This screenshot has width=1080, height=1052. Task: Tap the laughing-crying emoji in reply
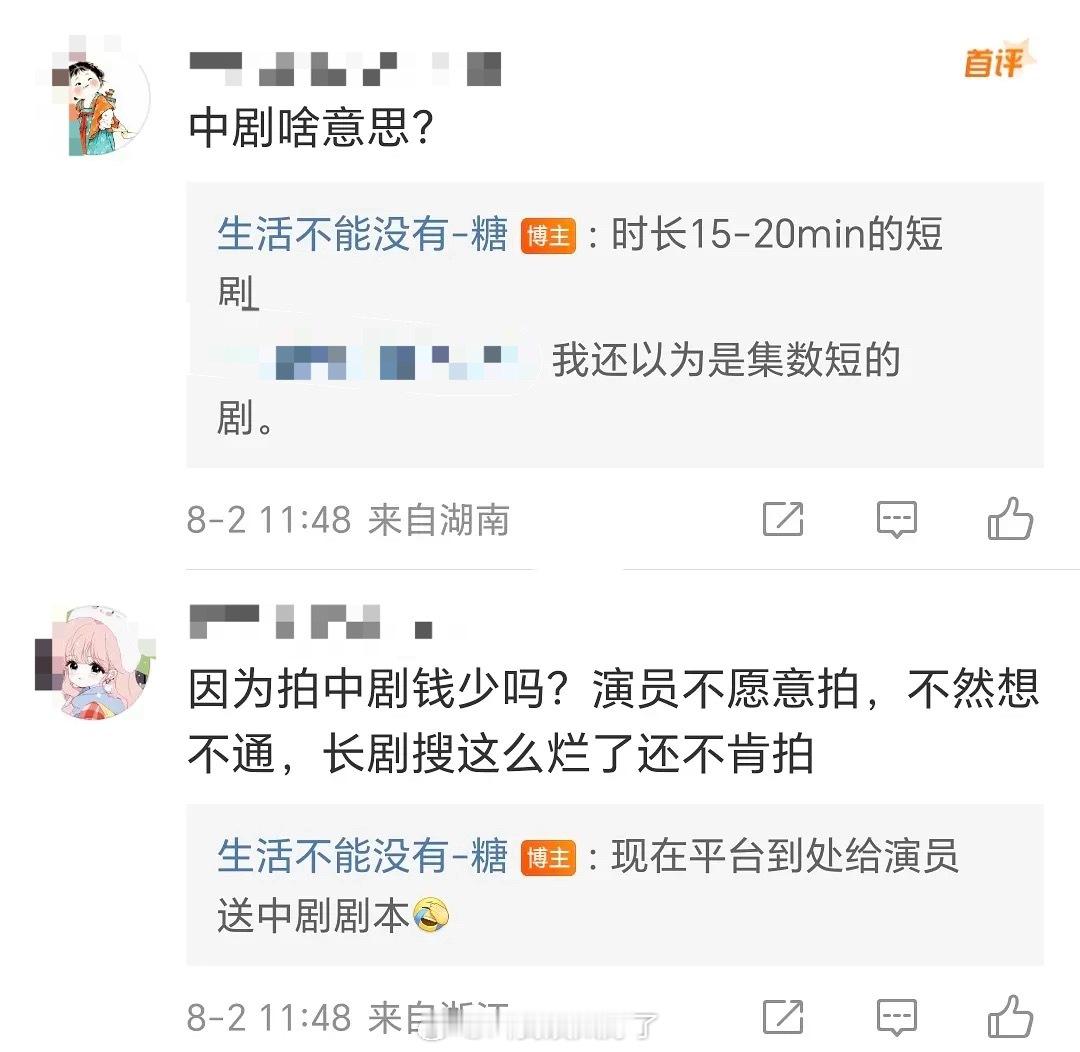(x=431, y=916)
